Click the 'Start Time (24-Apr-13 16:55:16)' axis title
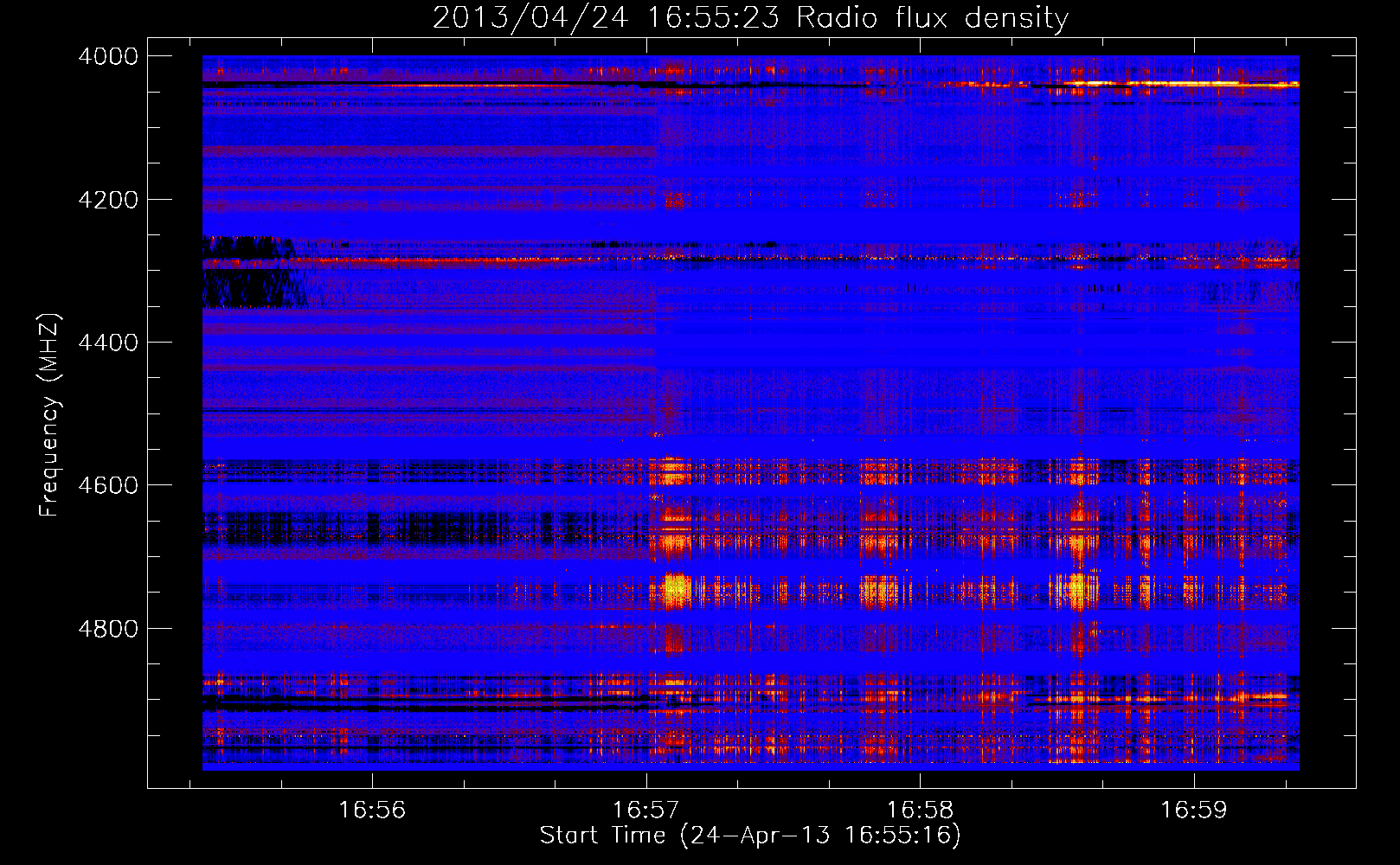1400x865 pixels. click(x=750, y=836)
